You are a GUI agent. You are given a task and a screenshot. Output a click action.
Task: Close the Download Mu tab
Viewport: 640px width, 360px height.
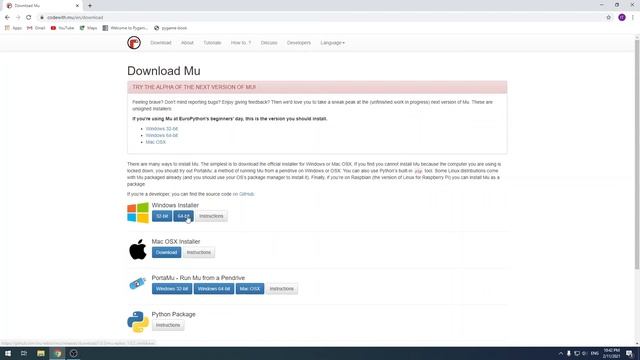(x=78, y=6)
